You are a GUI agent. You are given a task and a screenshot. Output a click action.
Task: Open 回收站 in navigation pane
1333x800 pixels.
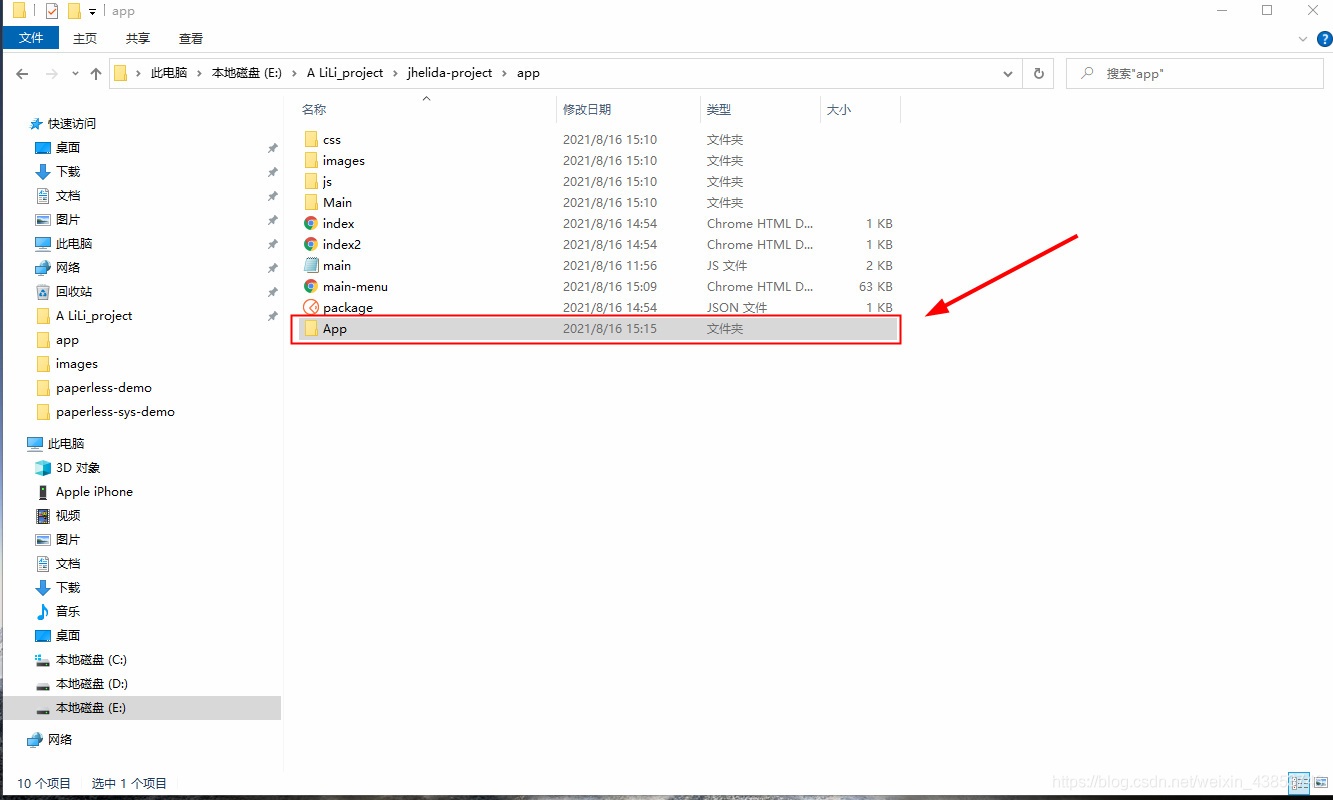pos(74,291)
